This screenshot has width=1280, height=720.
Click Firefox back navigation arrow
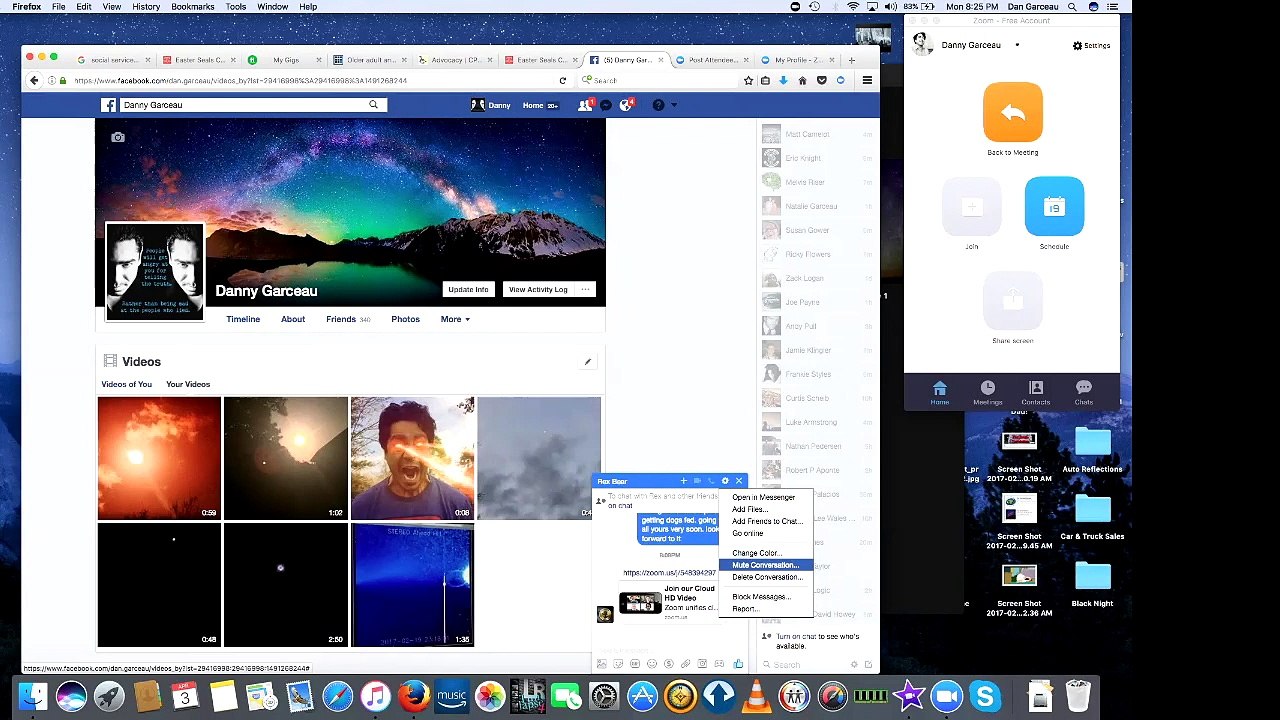coord(34,81)
